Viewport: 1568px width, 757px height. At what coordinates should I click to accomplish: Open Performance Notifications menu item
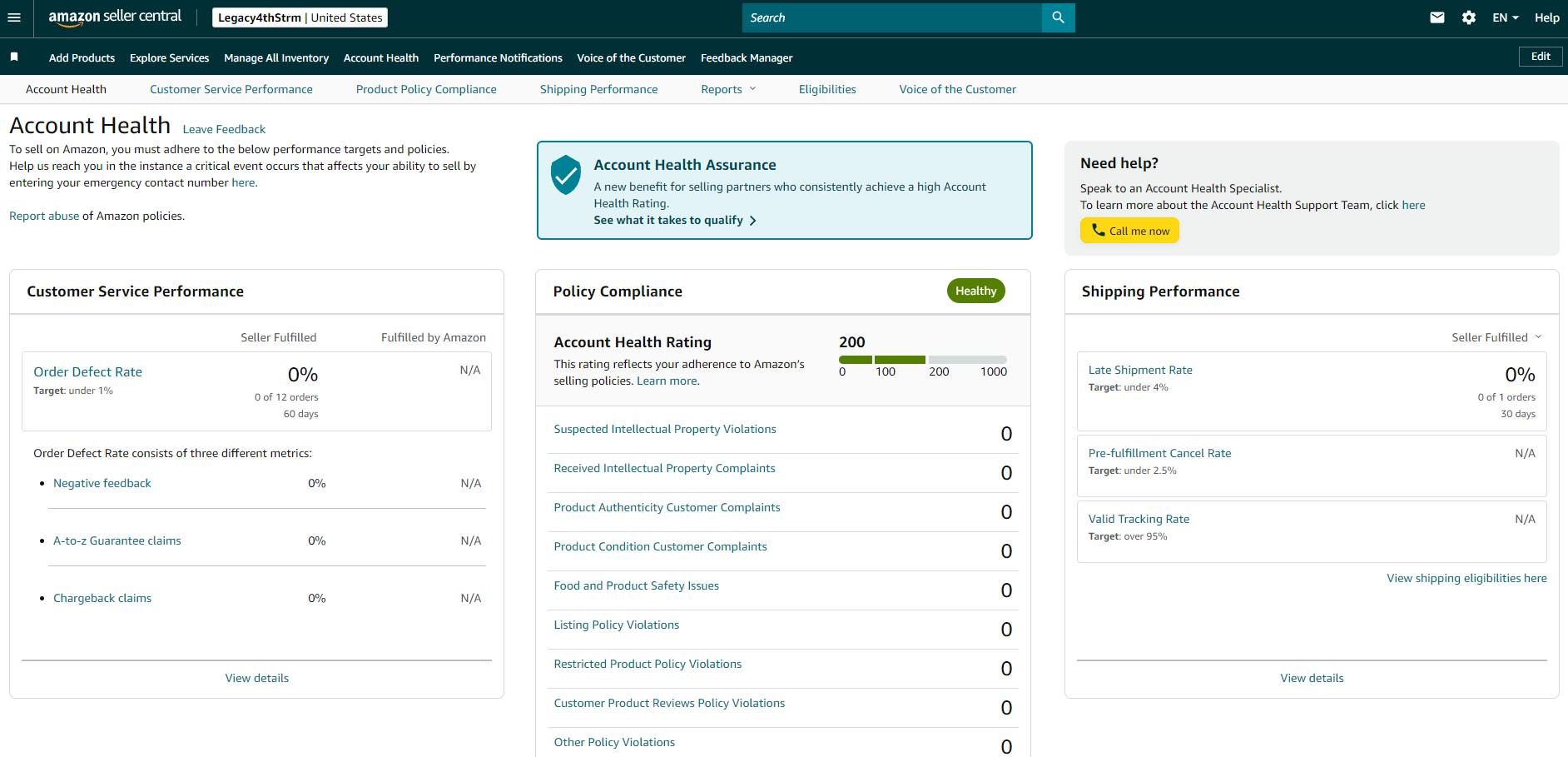[x=498, y=57]
